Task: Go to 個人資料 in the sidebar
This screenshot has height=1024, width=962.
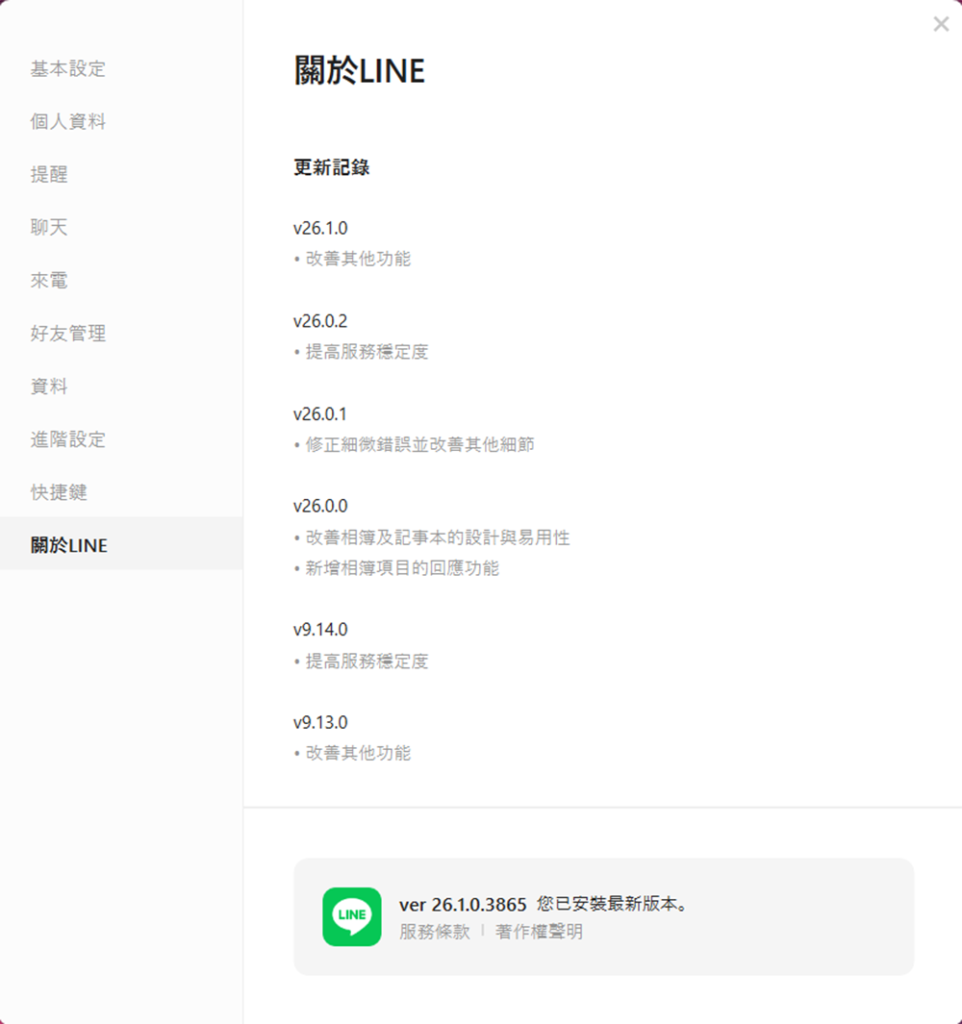Action: 68,122
